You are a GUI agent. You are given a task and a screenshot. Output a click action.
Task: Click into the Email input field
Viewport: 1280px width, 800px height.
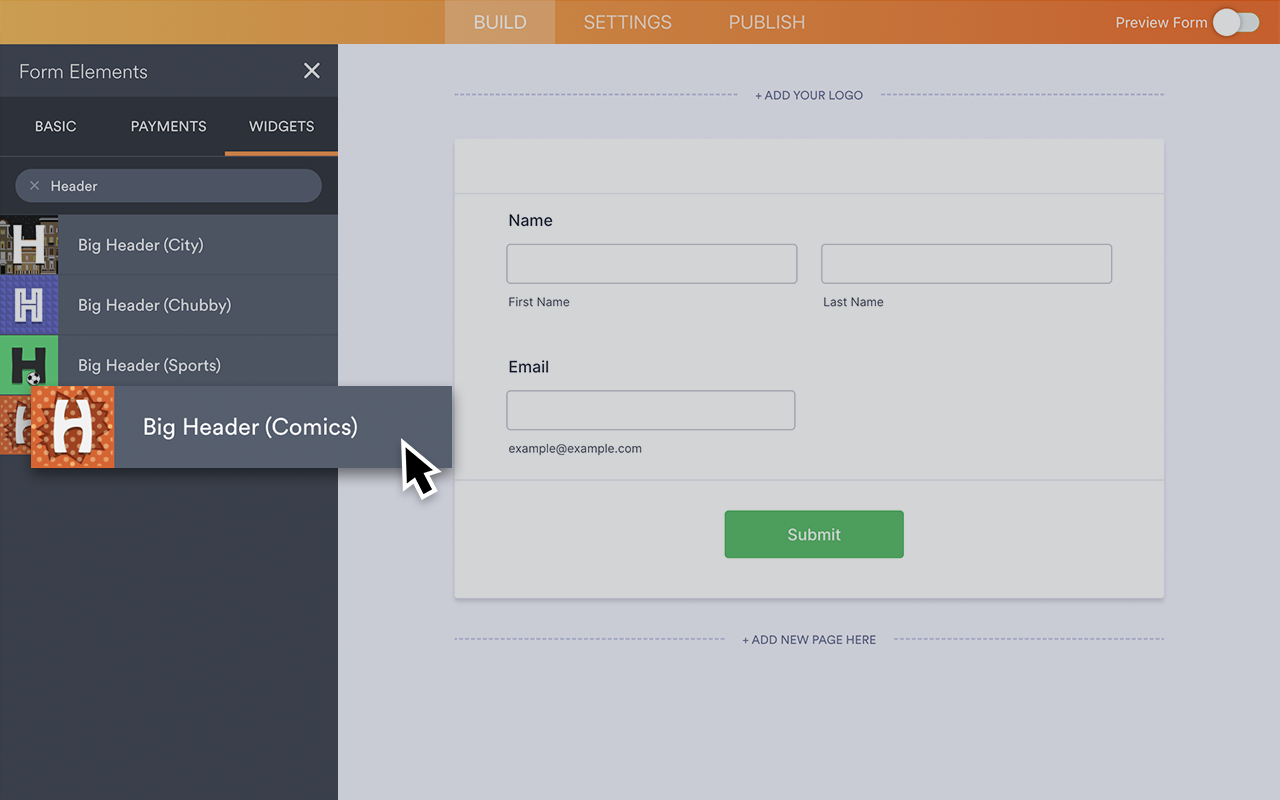650,411
